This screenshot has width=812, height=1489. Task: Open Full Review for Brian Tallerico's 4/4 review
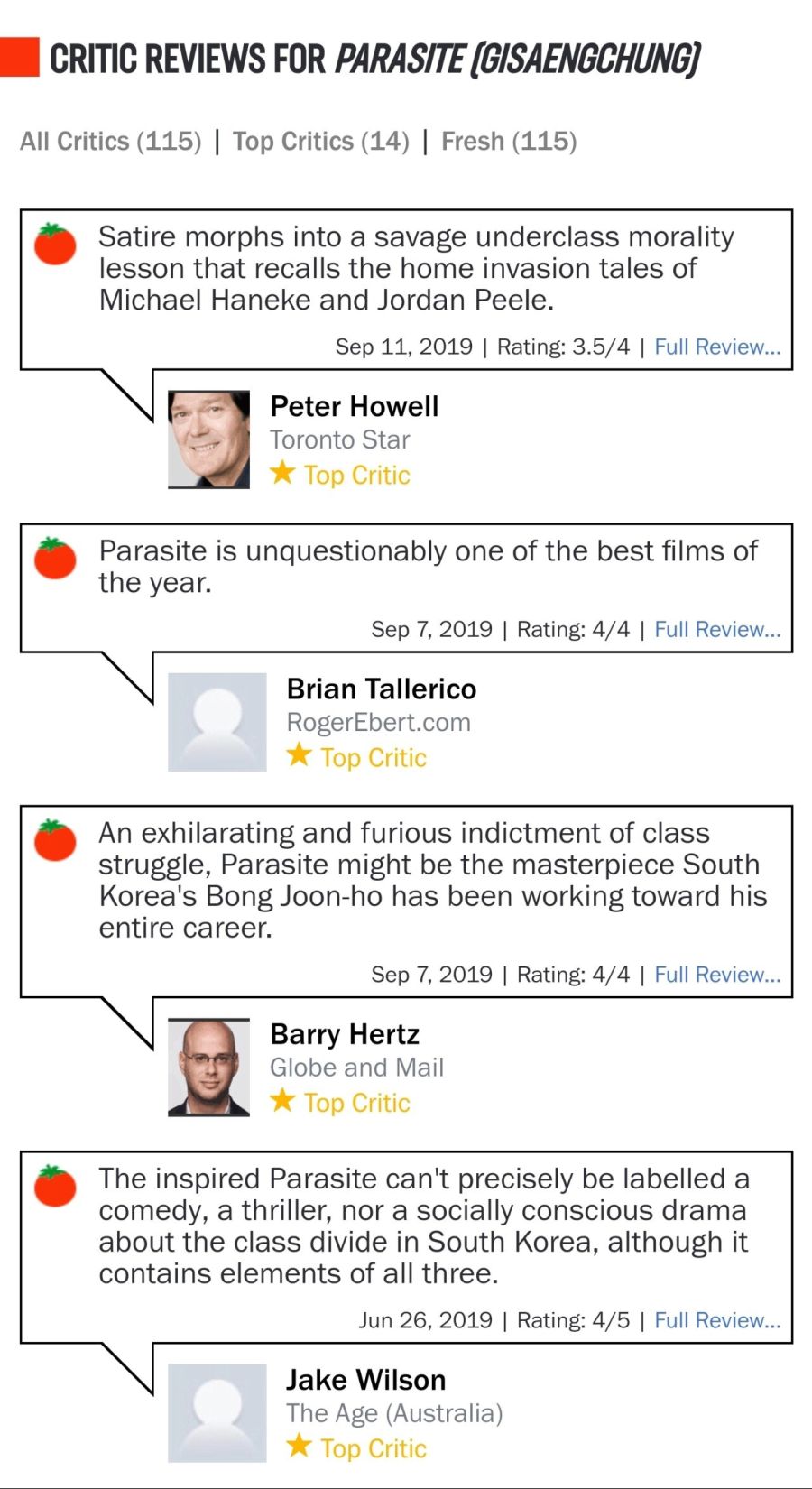717,630
